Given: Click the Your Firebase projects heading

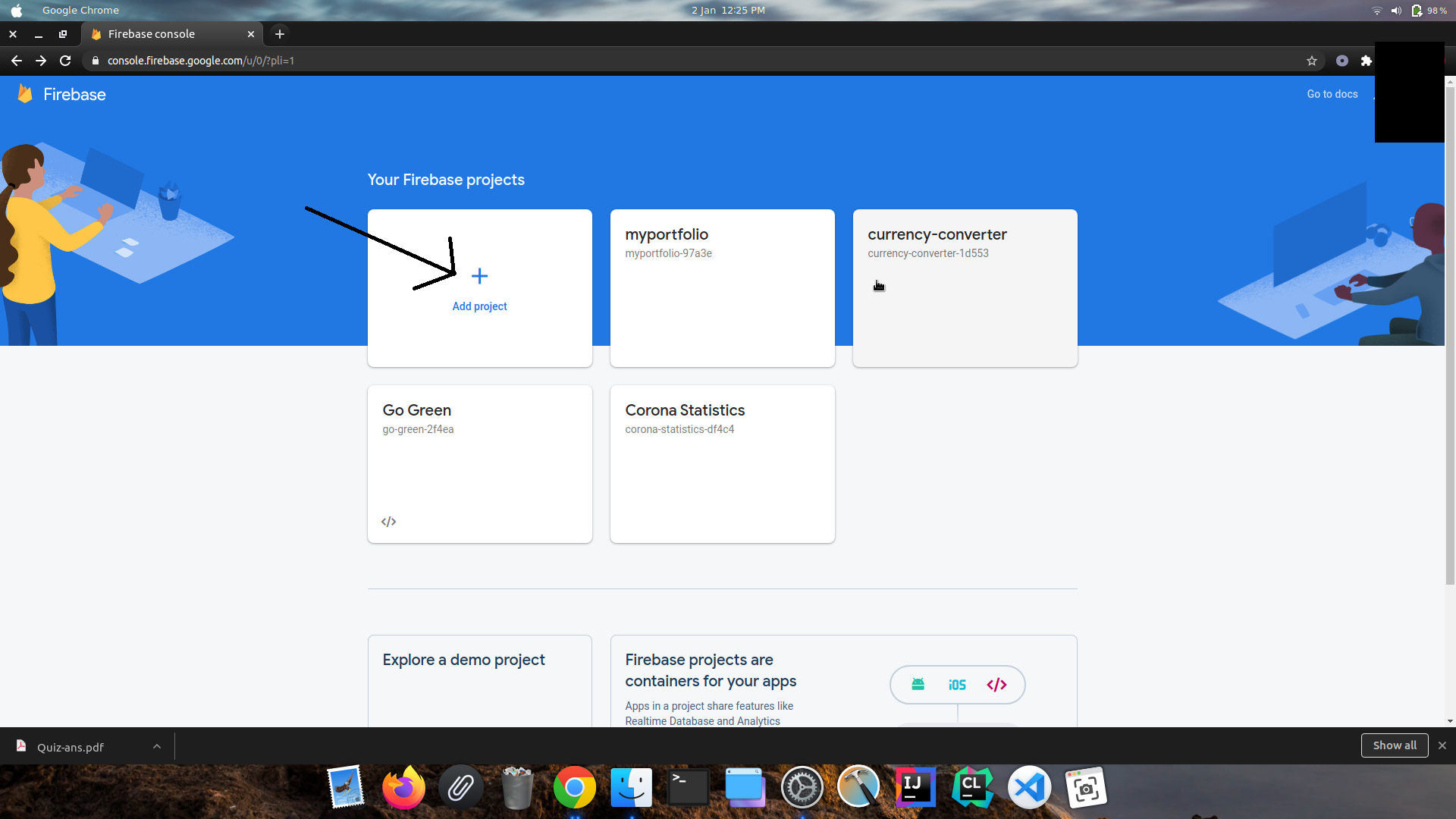Looking at the screenshot, I should click(446, 180).
